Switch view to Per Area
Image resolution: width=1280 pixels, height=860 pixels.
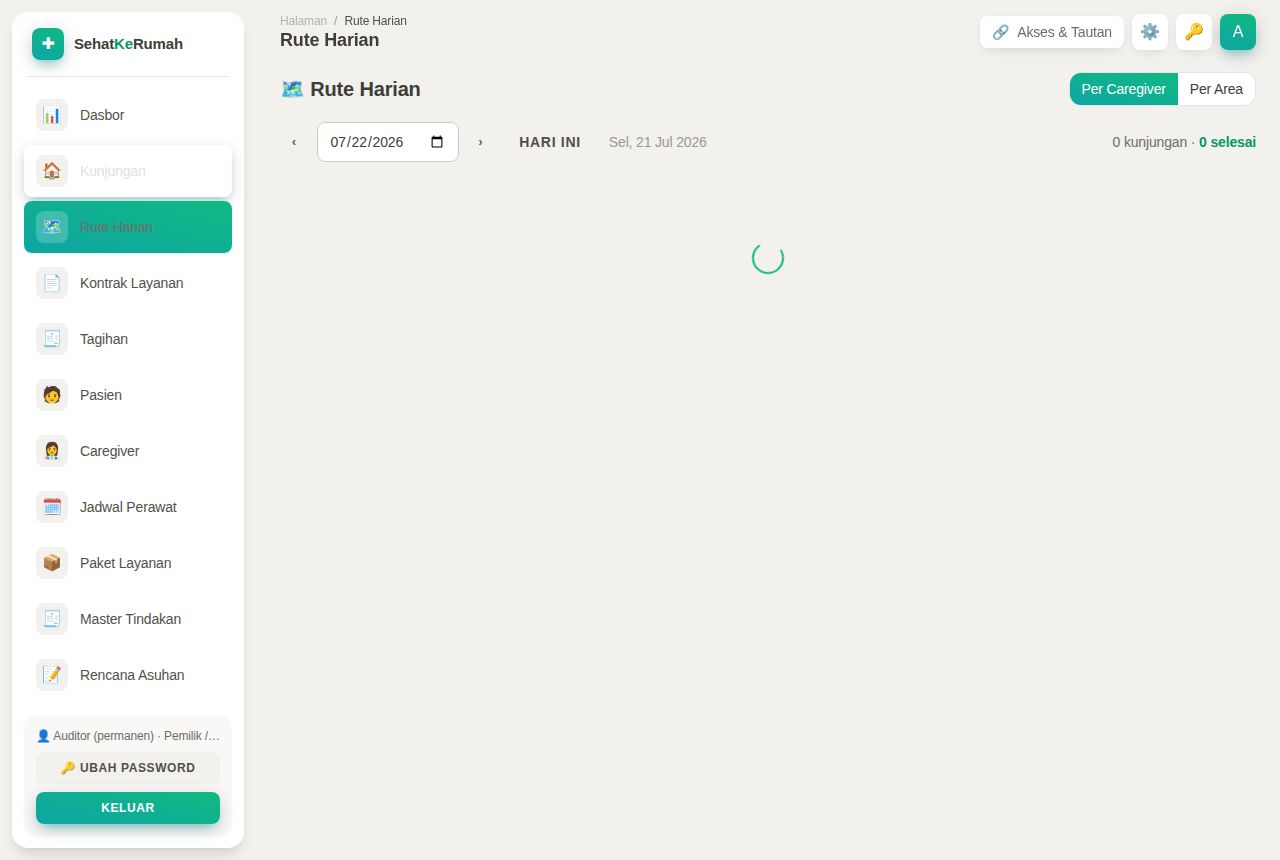pos(1216,89)
